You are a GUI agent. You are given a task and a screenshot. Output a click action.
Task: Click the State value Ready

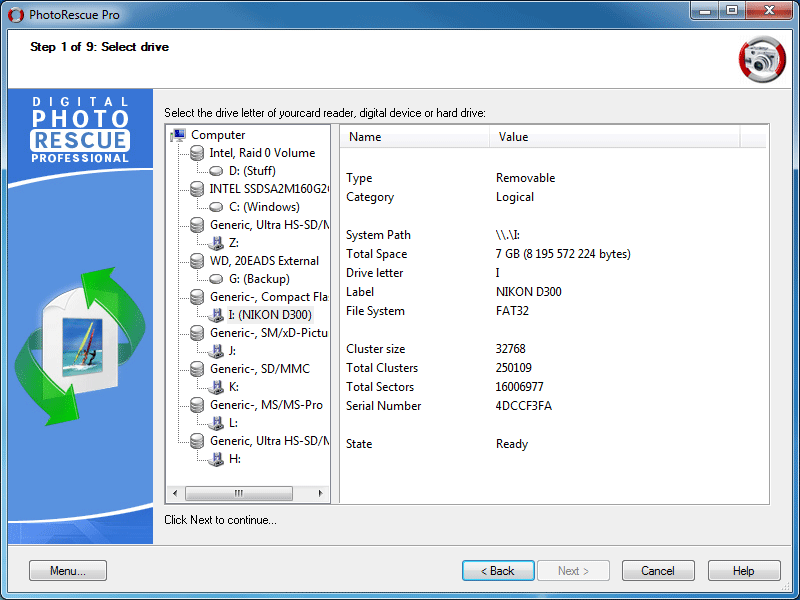(x=512, y=444)
